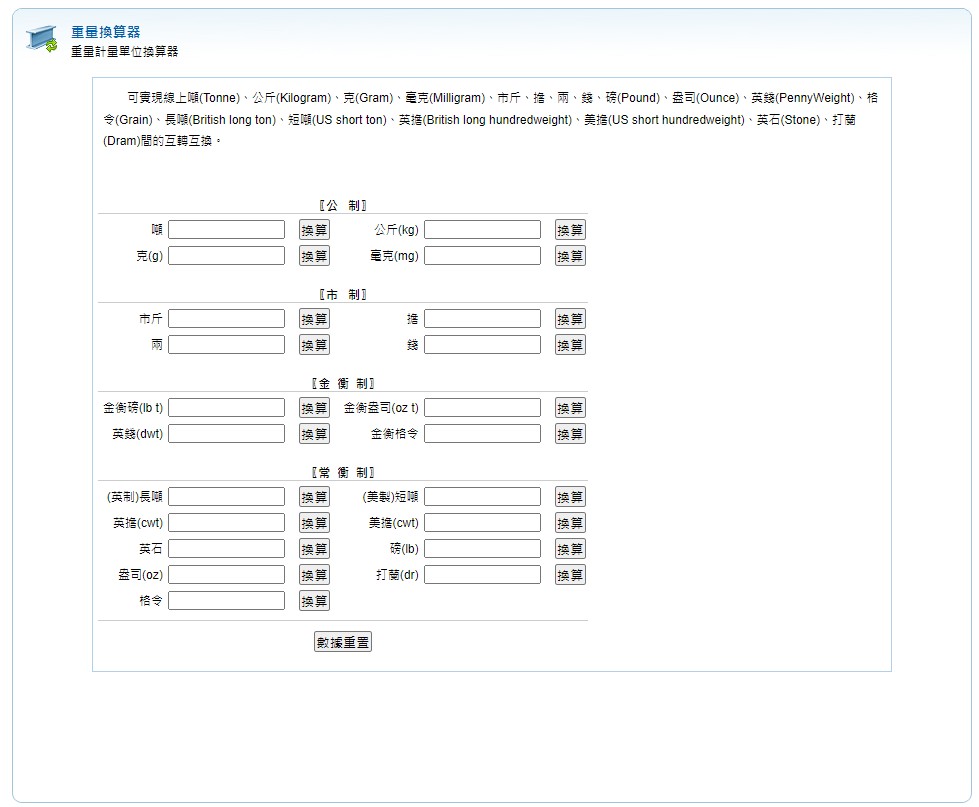Viewport: 979px width, 807px height.
Task: Click 換算 button for 英石
Action: (x=314, y=549)
